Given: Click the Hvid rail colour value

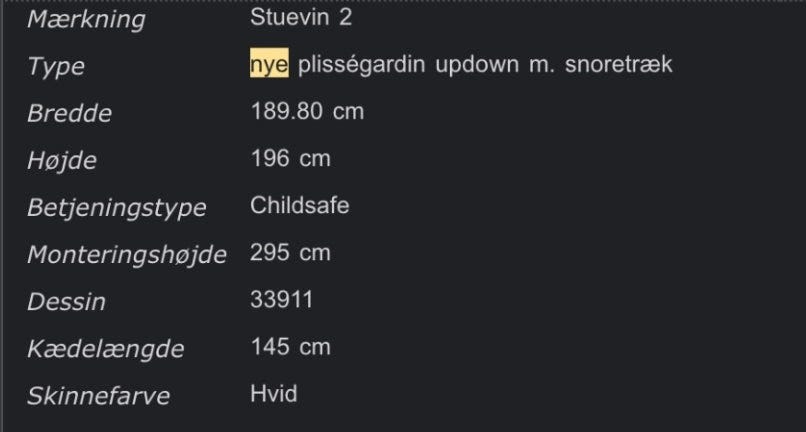Looking at the screenshot, I should pyautogui.click(x=274, y=394).
